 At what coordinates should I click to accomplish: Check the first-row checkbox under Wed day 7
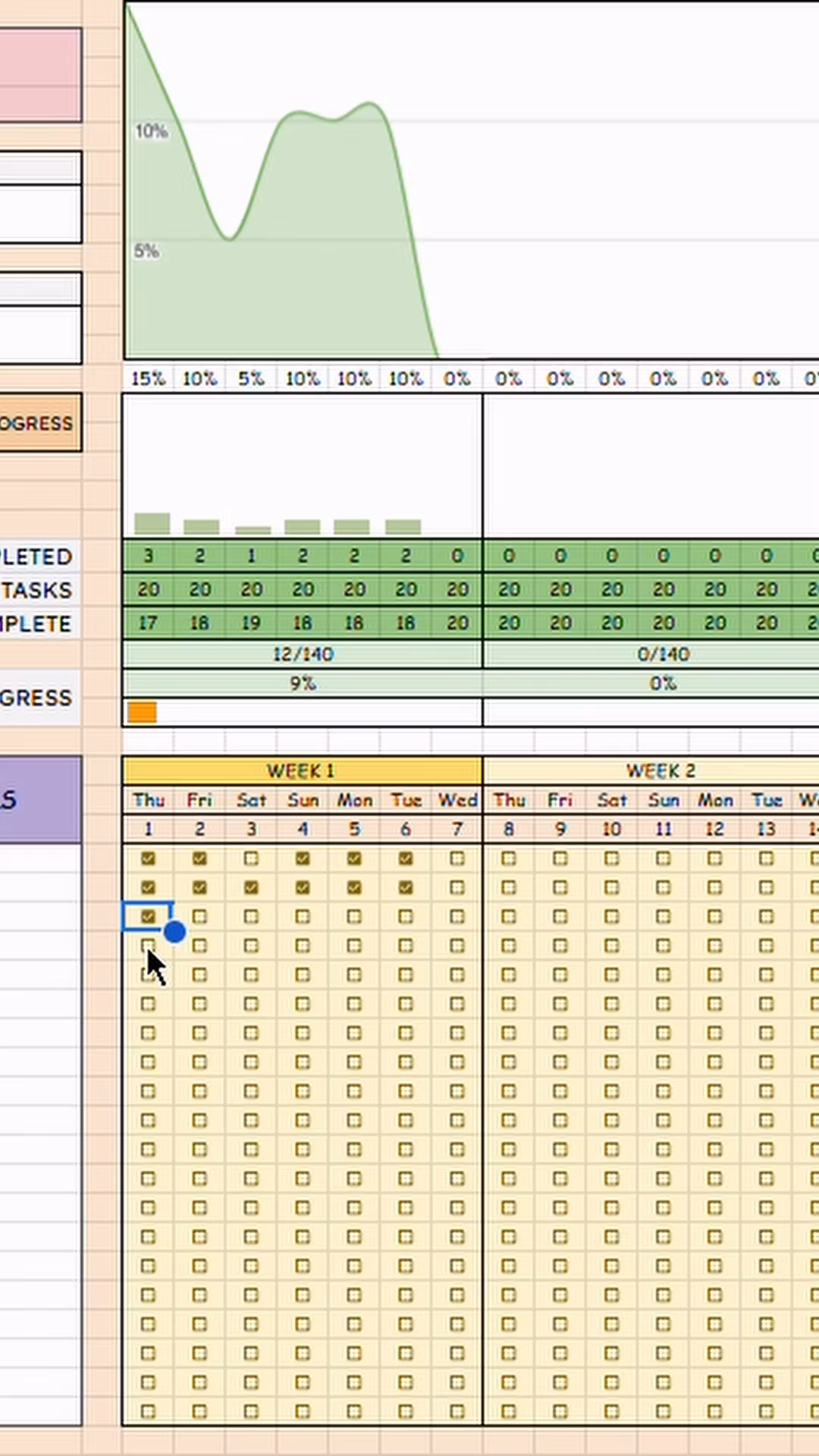click(457, 858)
